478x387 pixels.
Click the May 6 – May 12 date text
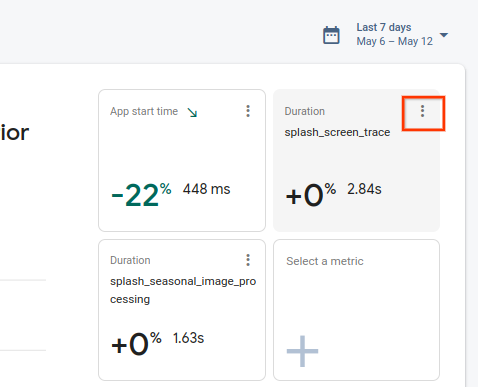[x=395, y=41]
